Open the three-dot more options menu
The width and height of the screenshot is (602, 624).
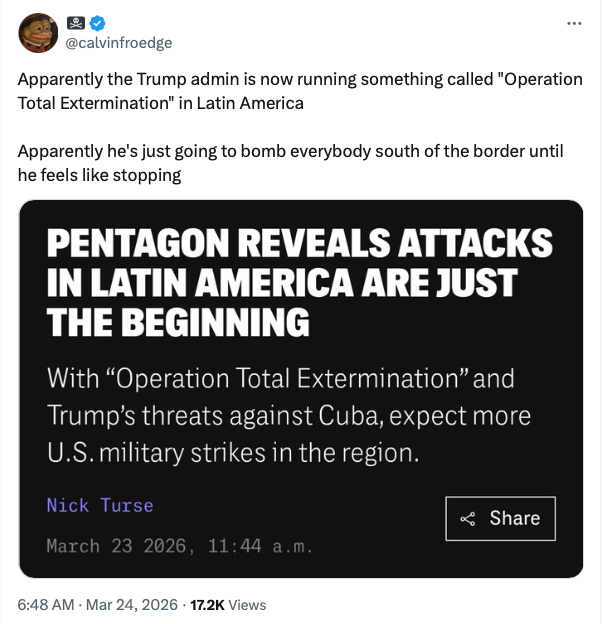[x=573, y=23]
